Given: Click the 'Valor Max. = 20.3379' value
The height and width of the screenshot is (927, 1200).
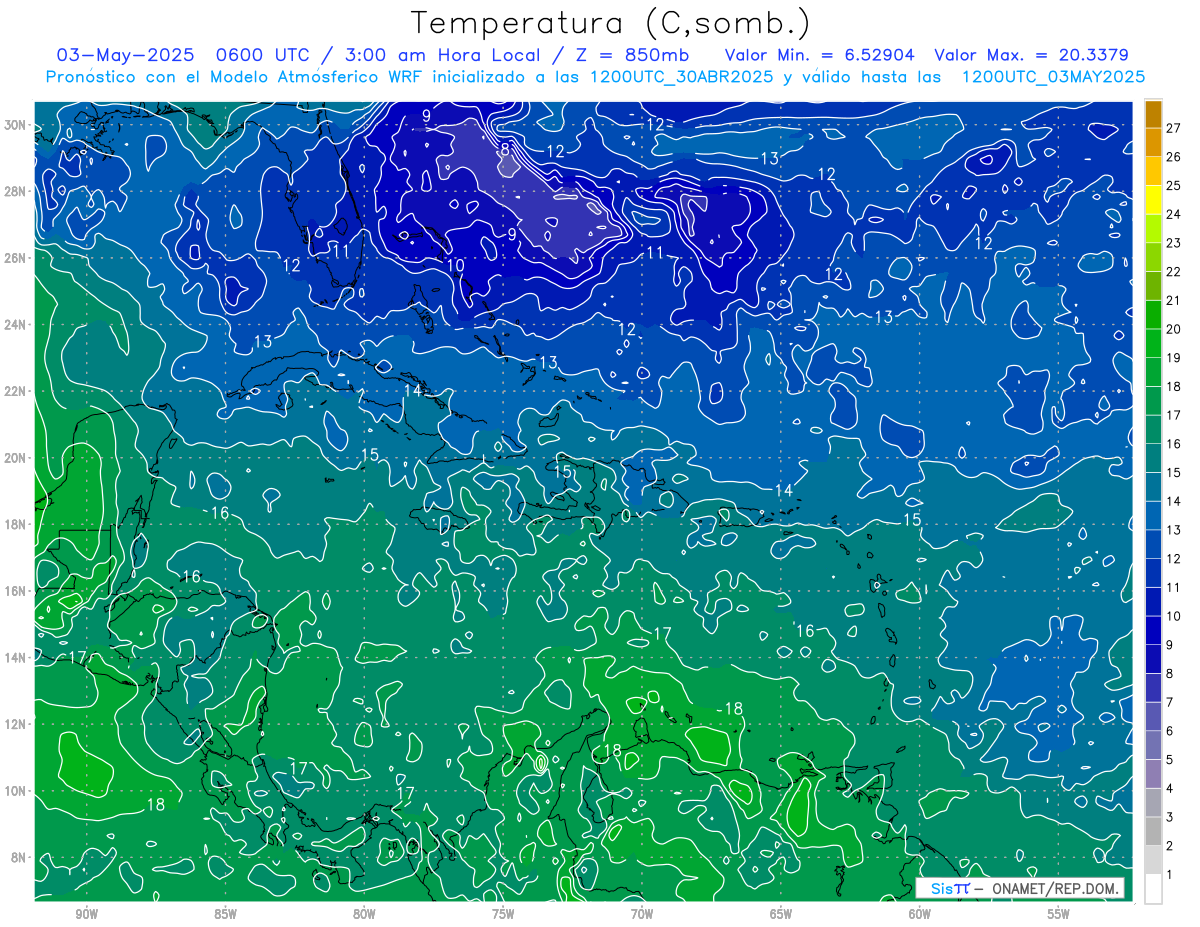Looking at the screenshot, I should 1031,55.
